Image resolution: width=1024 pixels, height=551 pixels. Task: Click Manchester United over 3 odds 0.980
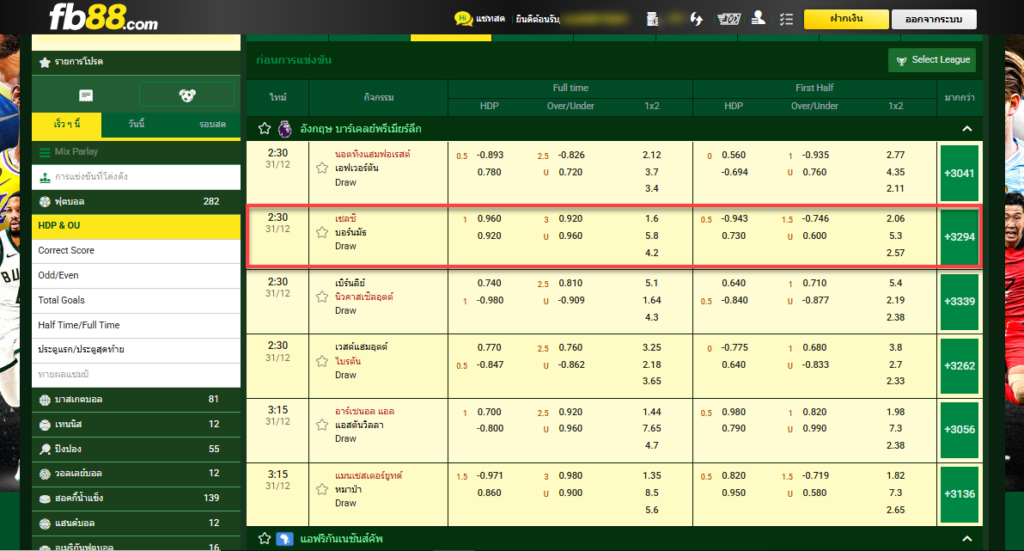[x=570, y=476]
